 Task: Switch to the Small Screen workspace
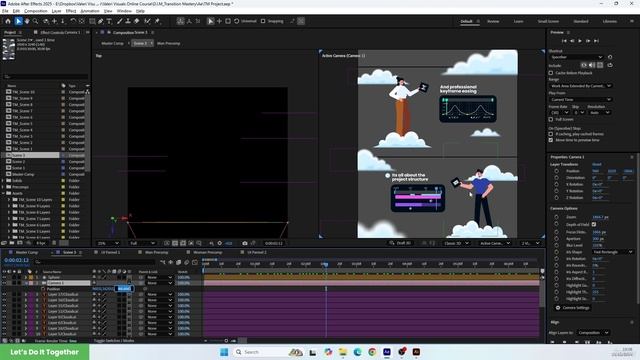click(548, 21)
